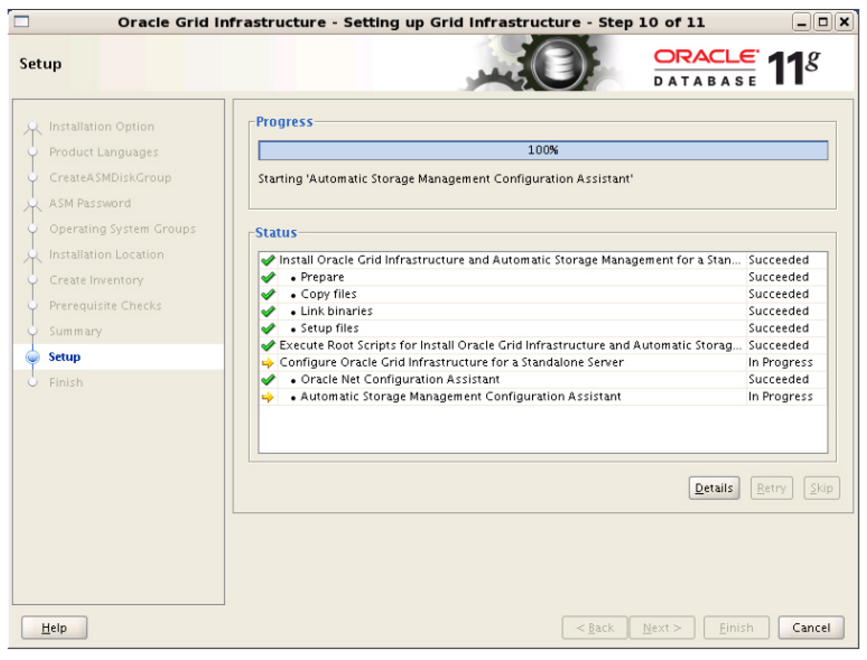Image resolution: width=867 pixels, height=660 pixels.
Task: Select Prerequisite Checks step in sidebar
Action: [x=105, y=306]
